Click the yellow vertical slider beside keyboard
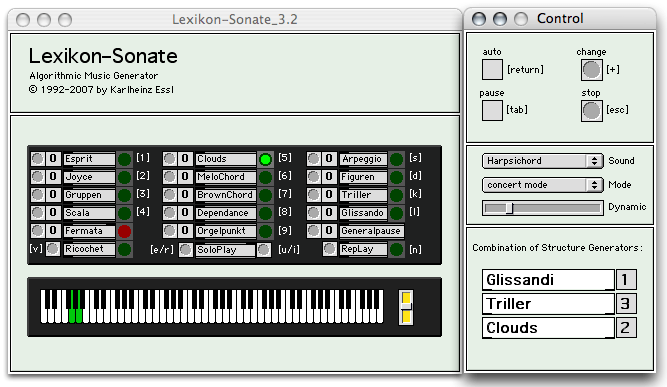This screenshot has height=387, width=667. 406,307
